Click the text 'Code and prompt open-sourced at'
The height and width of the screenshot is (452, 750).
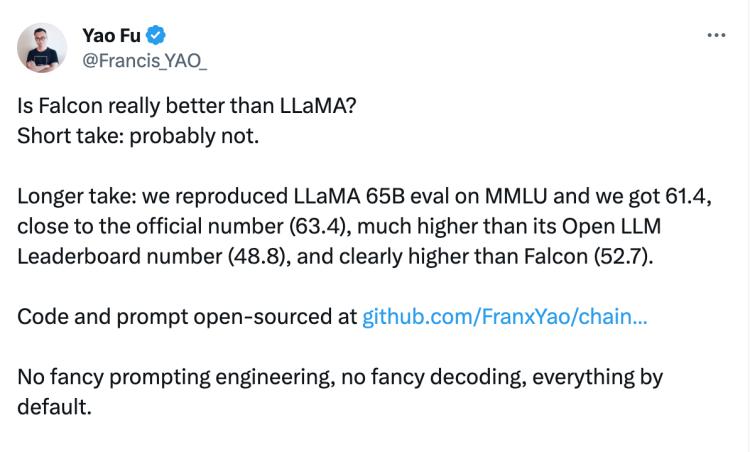[187, 317]
